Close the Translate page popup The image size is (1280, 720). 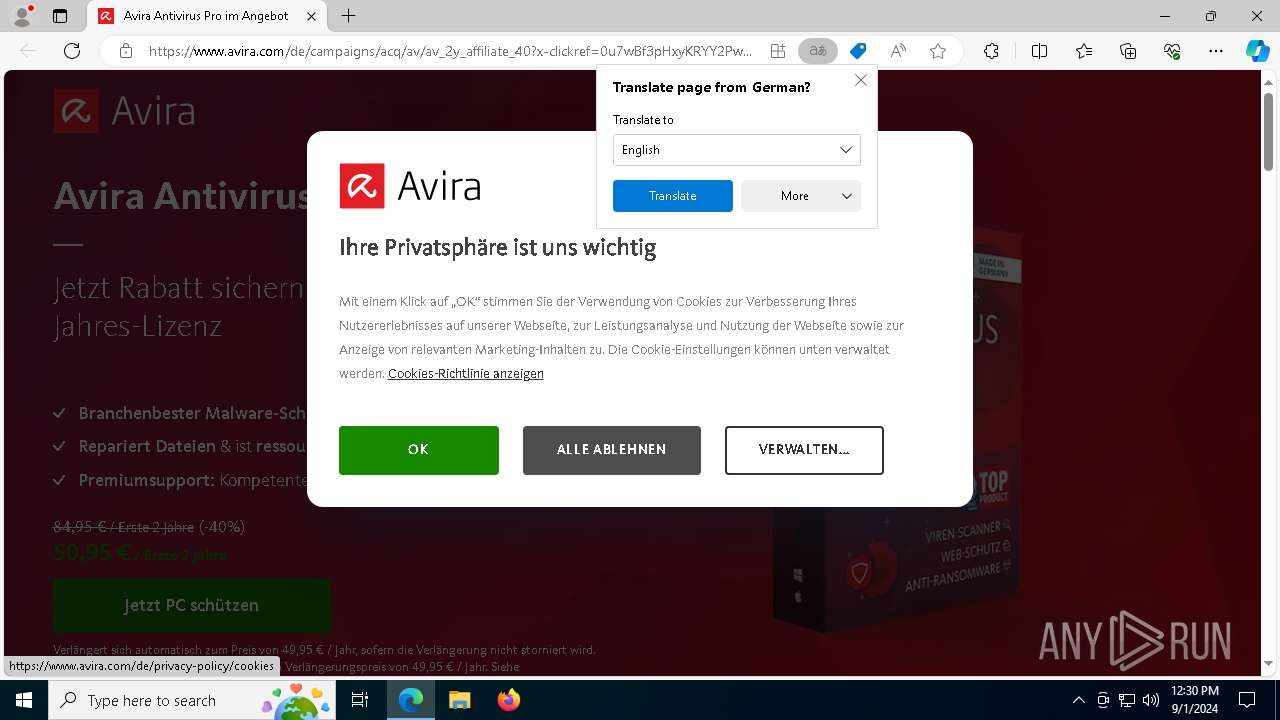[x=861, y=80]
